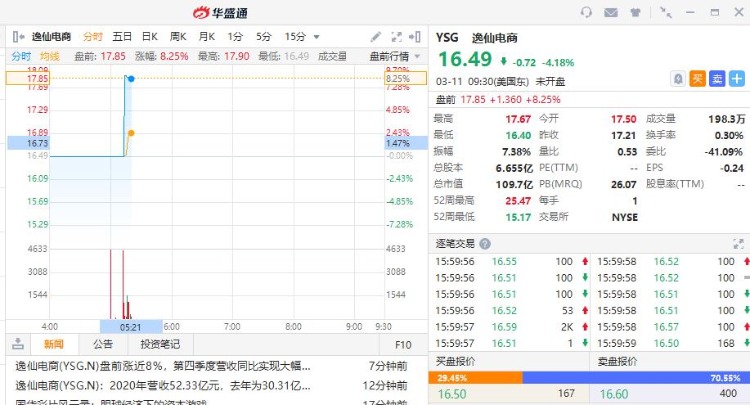Collapse left sidebar panel icon
Viewport: 750px width, 405px height.
coord(19,36)
